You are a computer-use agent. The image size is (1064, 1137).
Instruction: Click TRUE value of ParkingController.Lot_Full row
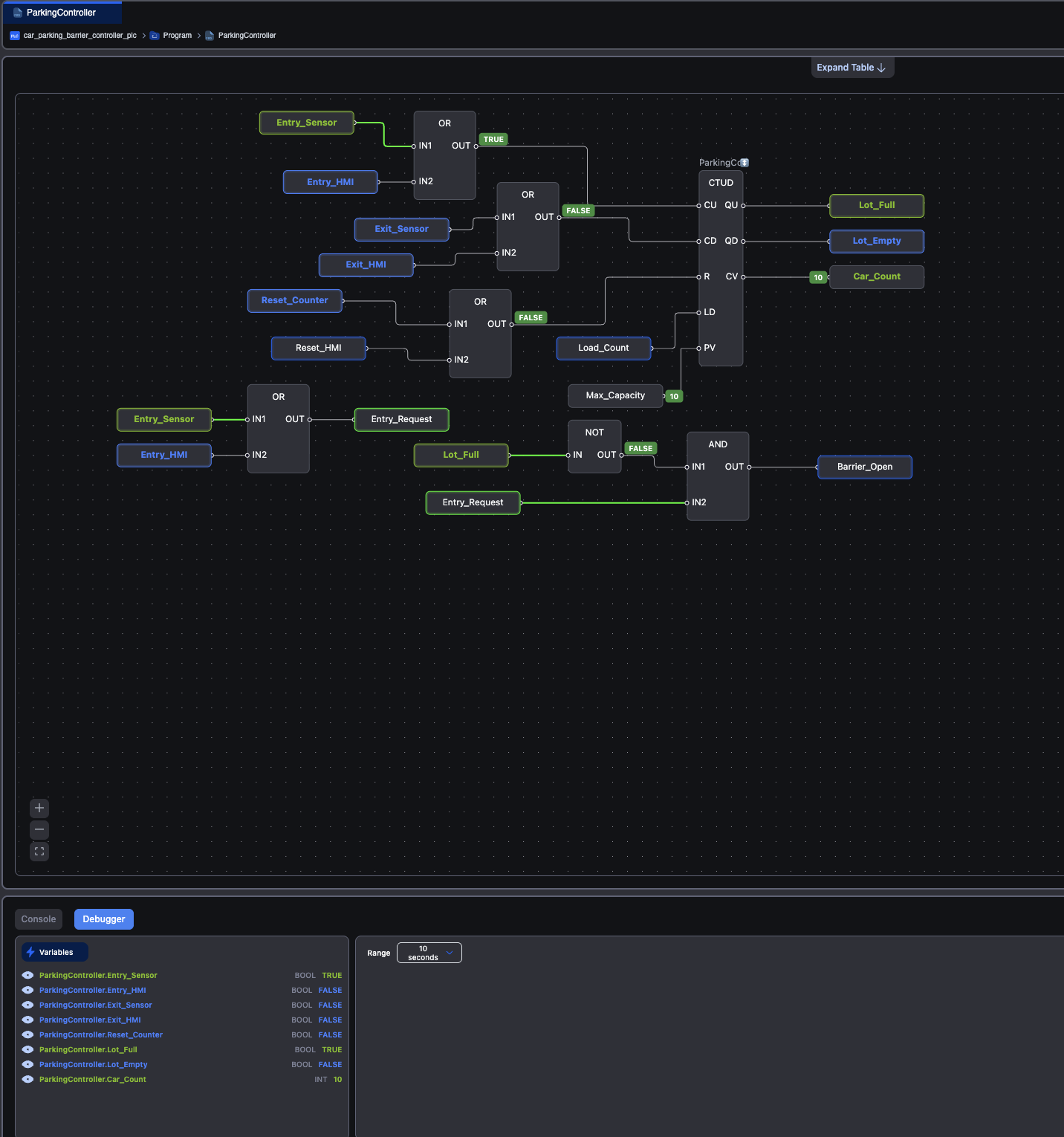tap(332, 1049)
